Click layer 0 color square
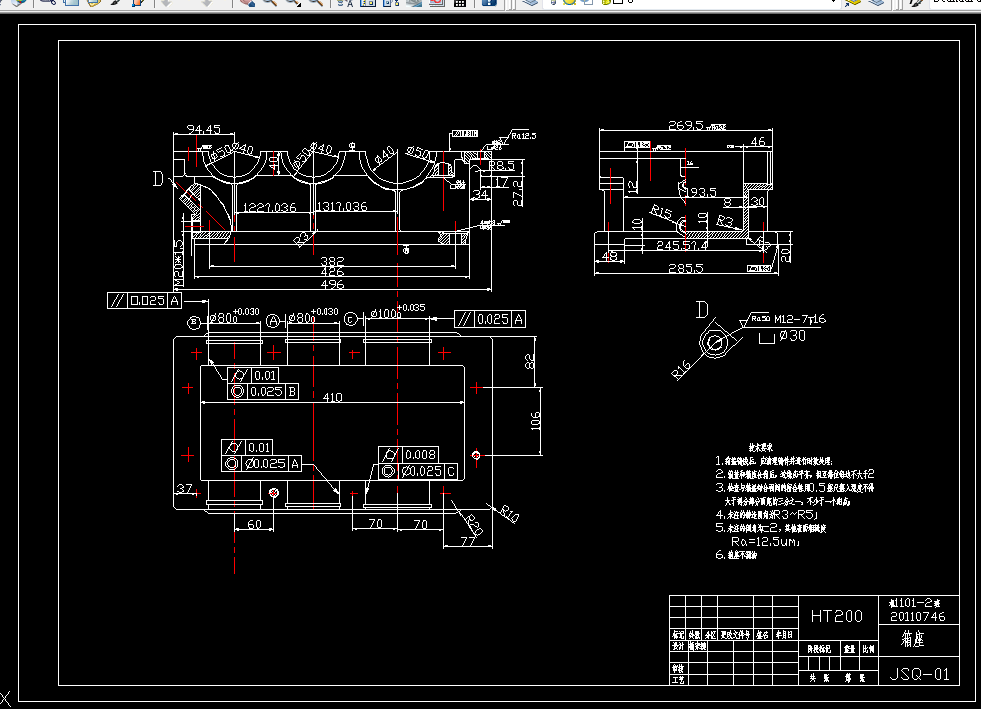The height and width of the screenshot is (709, 981). (618, 2)
